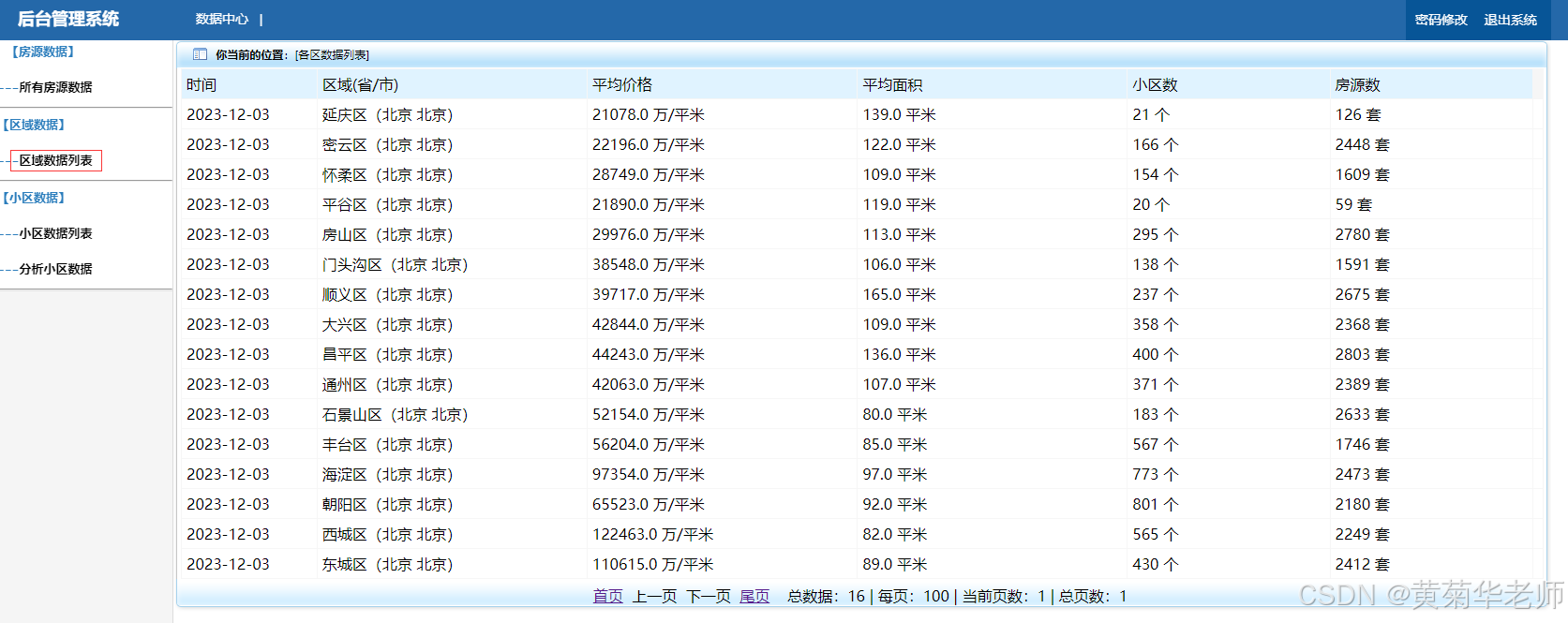
Task: Click the community count 773 个
Action: pyautogui.click(x=1155, y=475)
